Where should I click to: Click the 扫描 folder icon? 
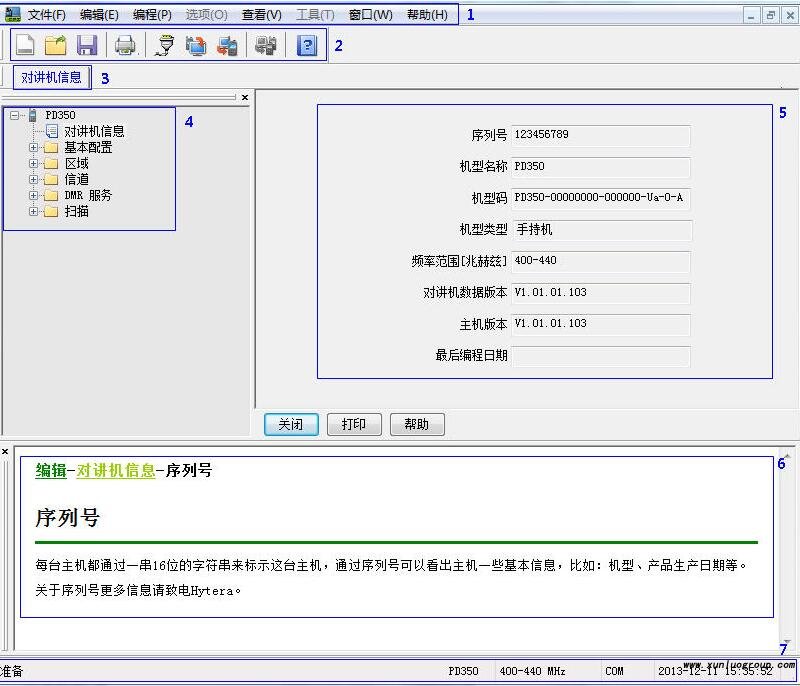coord(51,211)
